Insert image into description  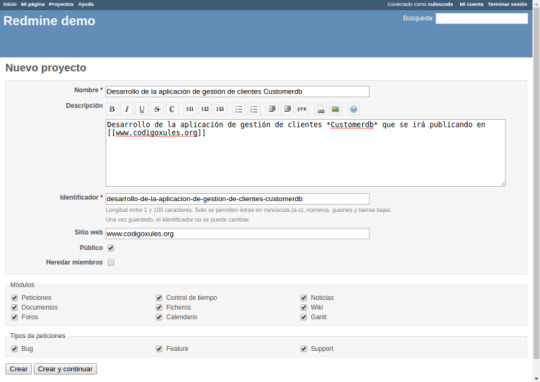335,109
